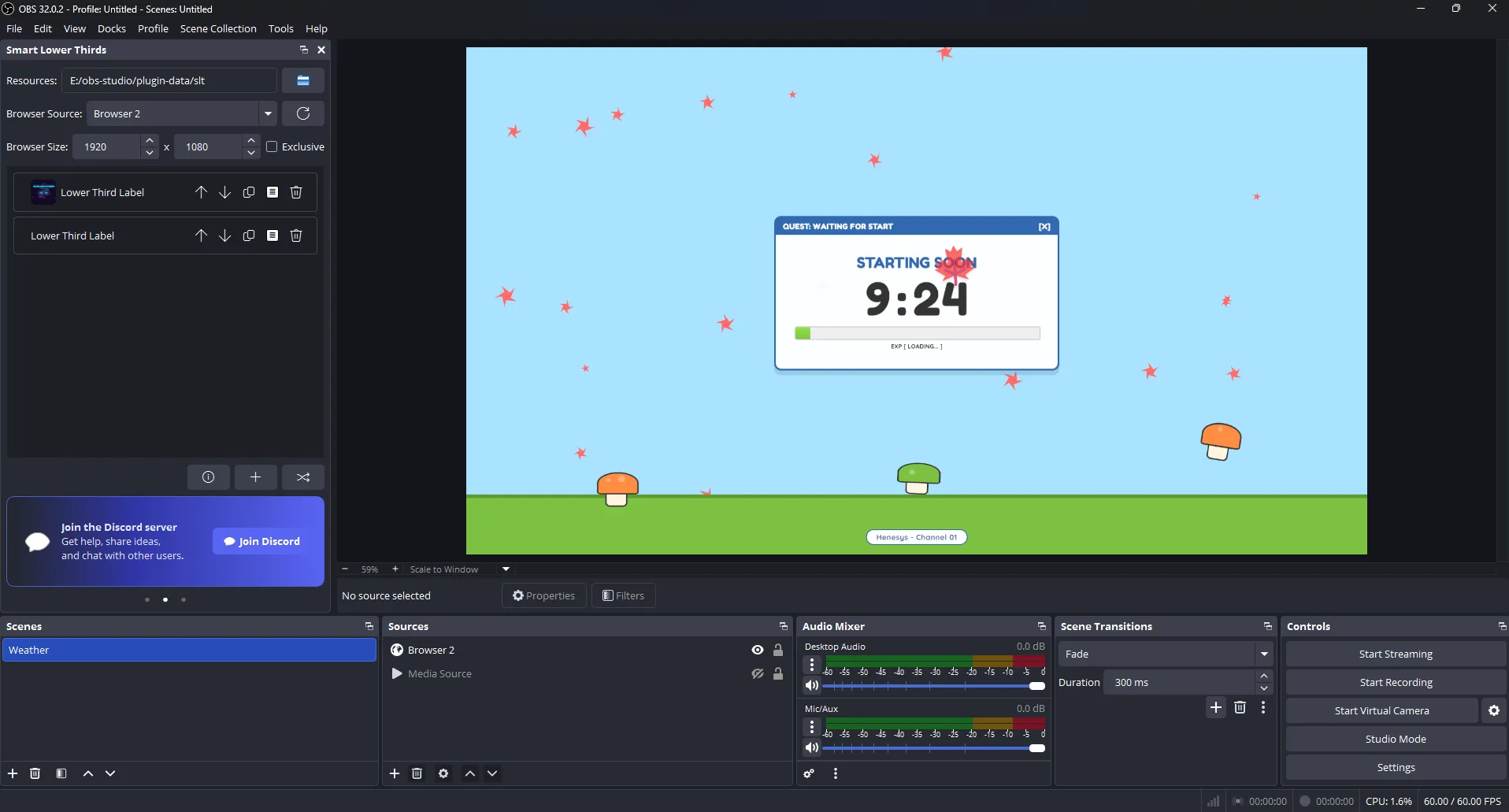Open the Scene Collection menu
1509x812 pixels.
(218, 28)
